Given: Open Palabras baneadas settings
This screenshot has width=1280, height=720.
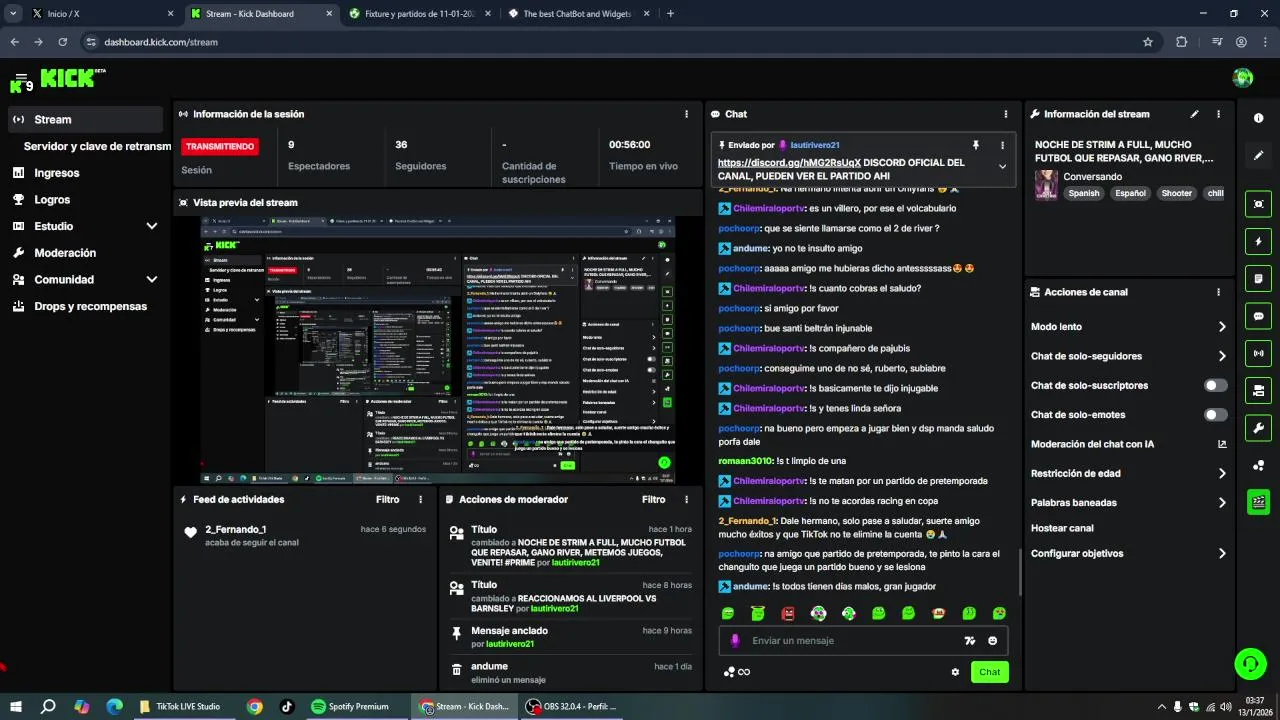Looking at the screenshot, I should [x=1128, y=502].
